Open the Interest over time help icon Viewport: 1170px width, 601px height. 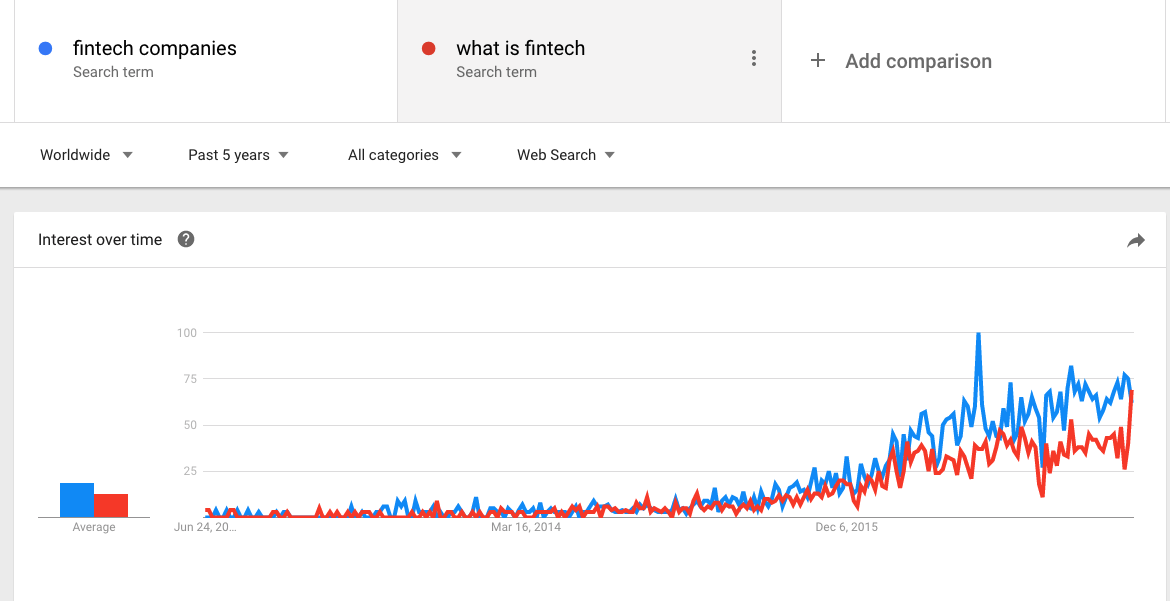coord(186,240)
